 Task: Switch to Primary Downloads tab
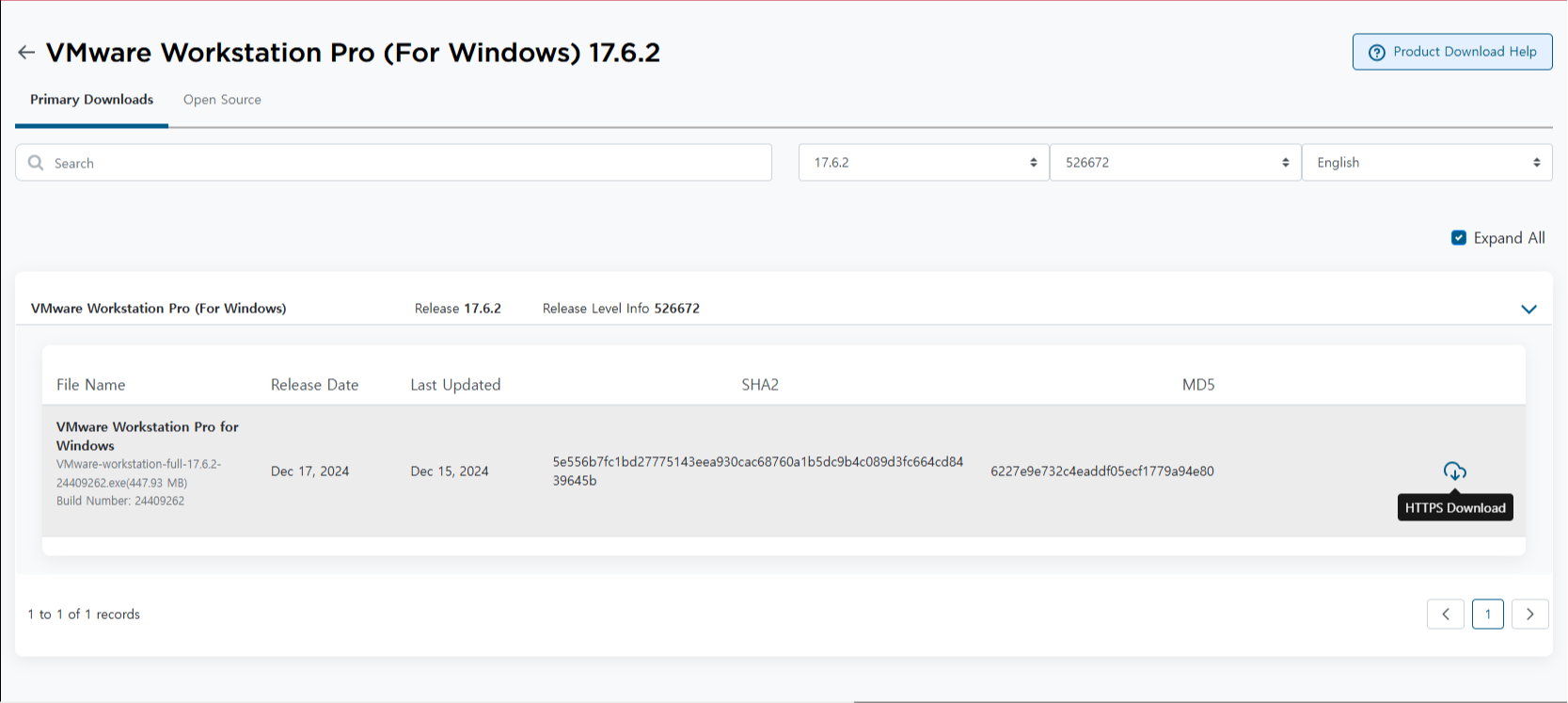point(91,100)
